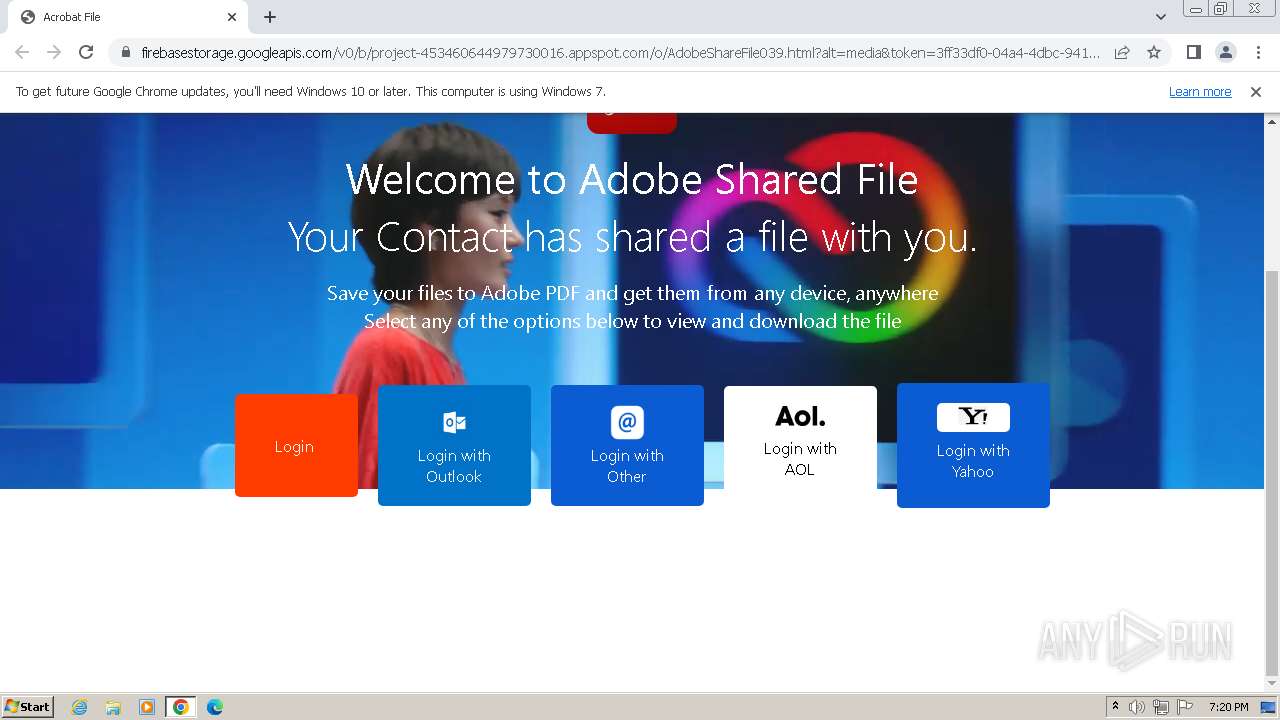Open Windows Media Player from taskbar
The image size is (1280, 720).
(x=147, y=707)
